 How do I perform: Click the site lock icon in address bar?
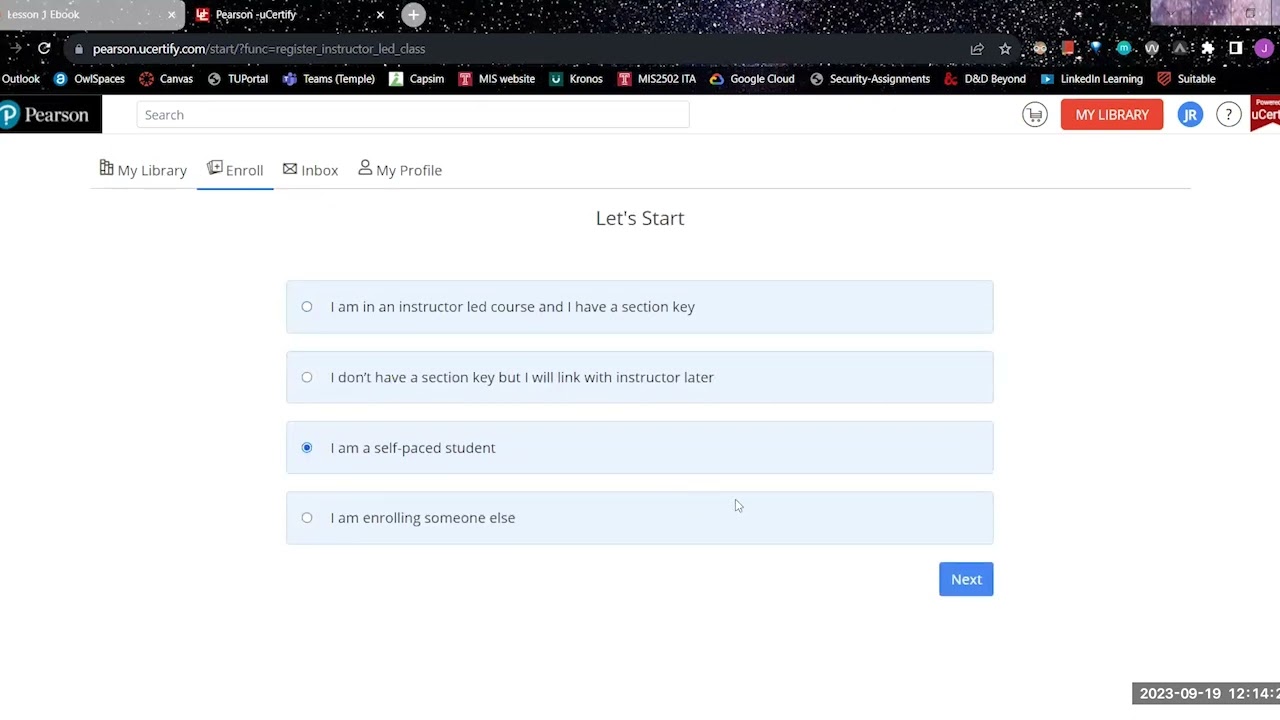click(78, 49)
